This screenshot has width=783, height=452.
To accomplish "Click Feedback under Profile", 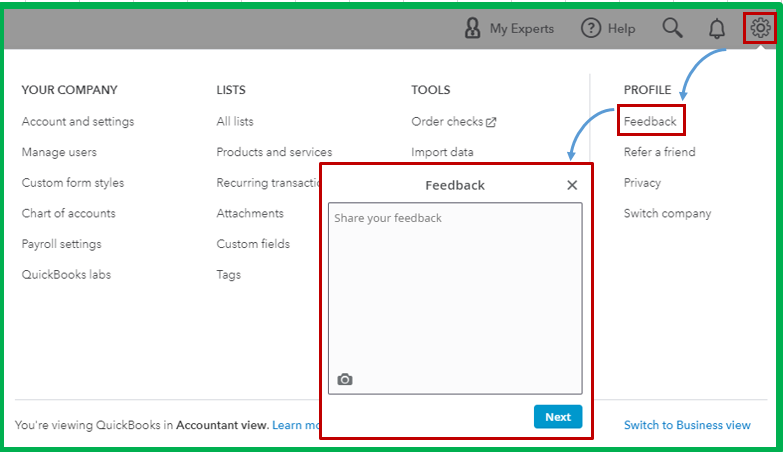I will click(x=650, y=121).
